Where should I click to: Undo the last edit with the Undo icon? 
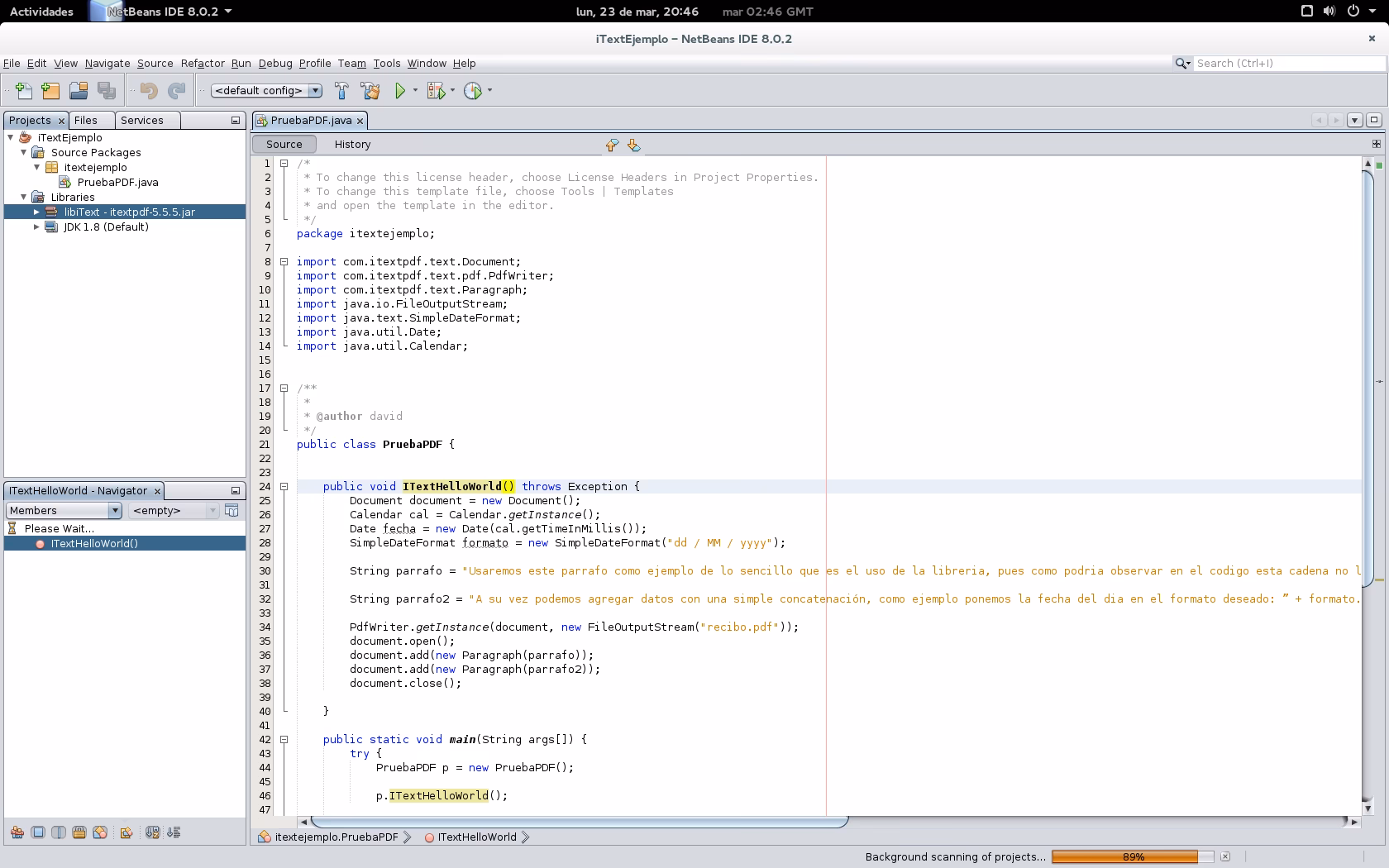click(x=149, y=91)
